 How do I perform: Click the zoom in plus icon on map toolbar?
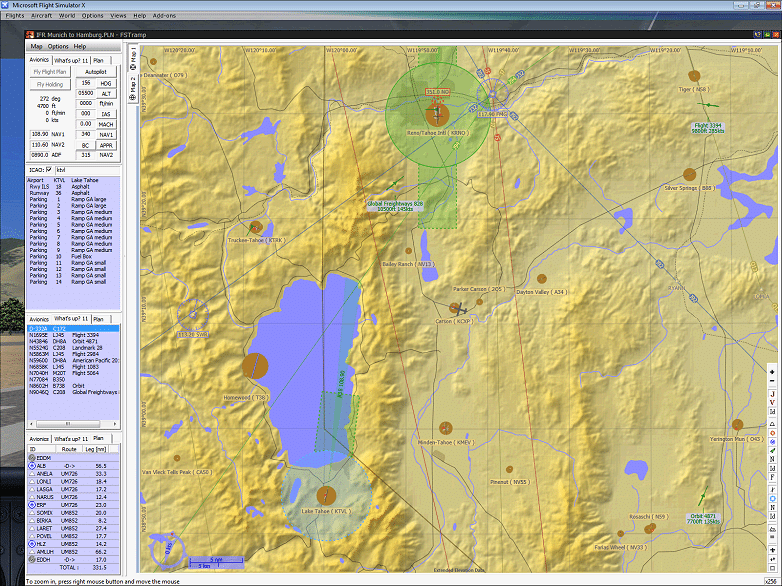click(772, 373)
